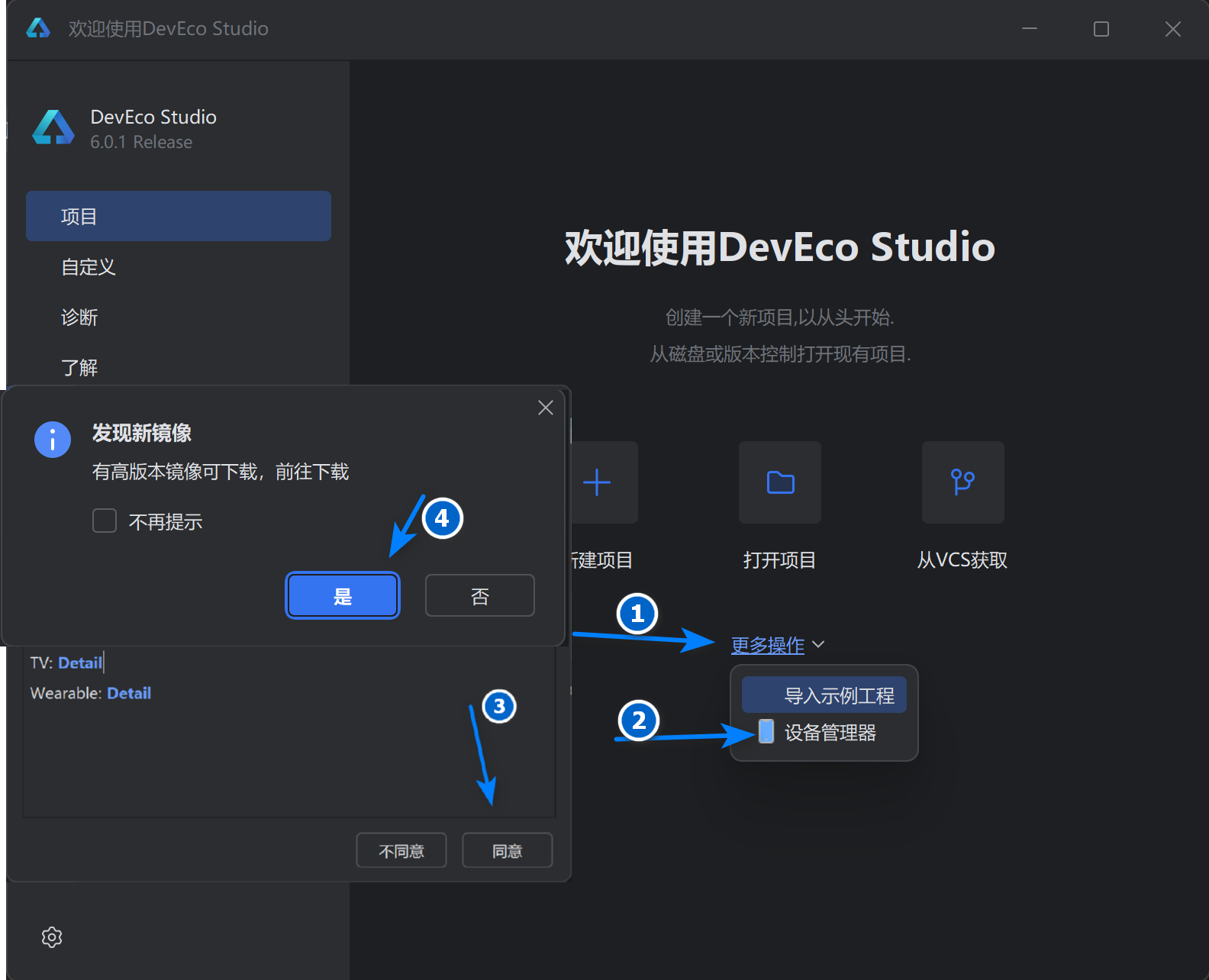The image size is (1209, 980).
Task: Click the 不同意 button
Action: tap(401, 850)
